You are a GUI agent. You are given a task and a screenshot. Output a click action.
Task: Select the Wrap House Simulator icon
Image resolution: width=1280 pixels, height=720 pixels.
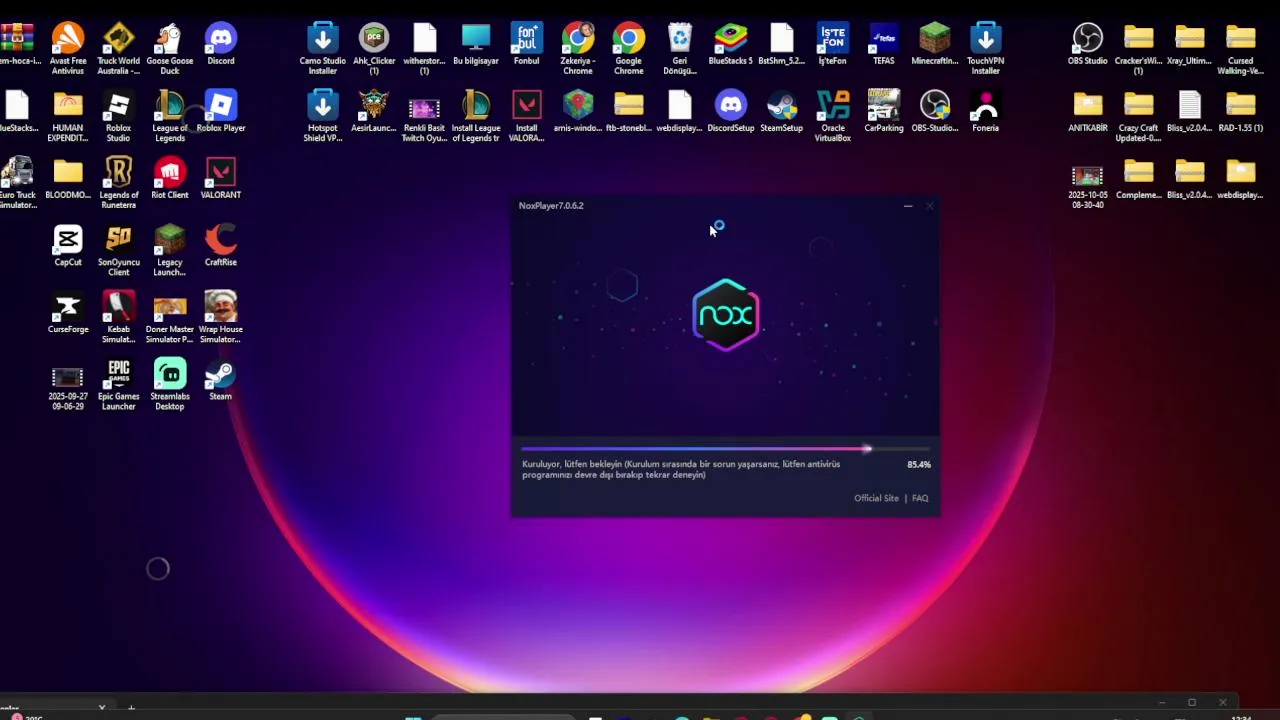[220, 317]
